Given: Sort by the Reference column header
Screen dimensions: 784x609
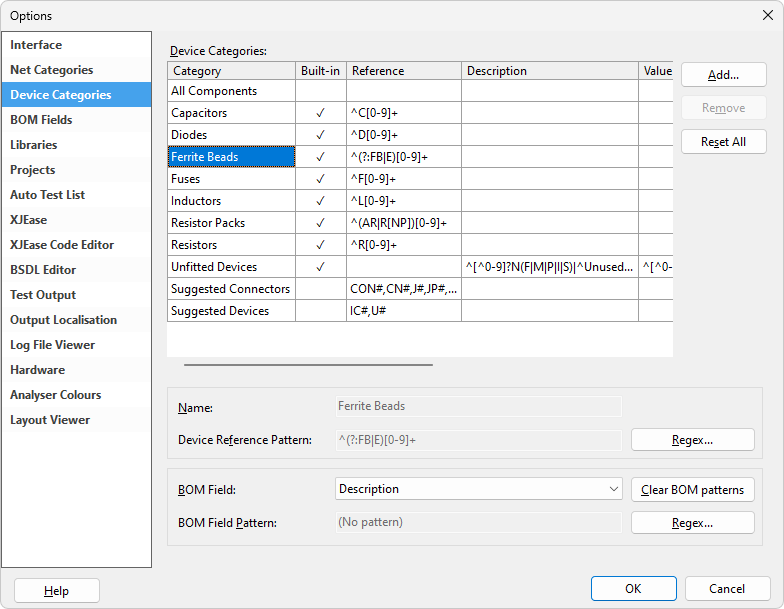Looking at the screenshot, I should pos(404,71).
